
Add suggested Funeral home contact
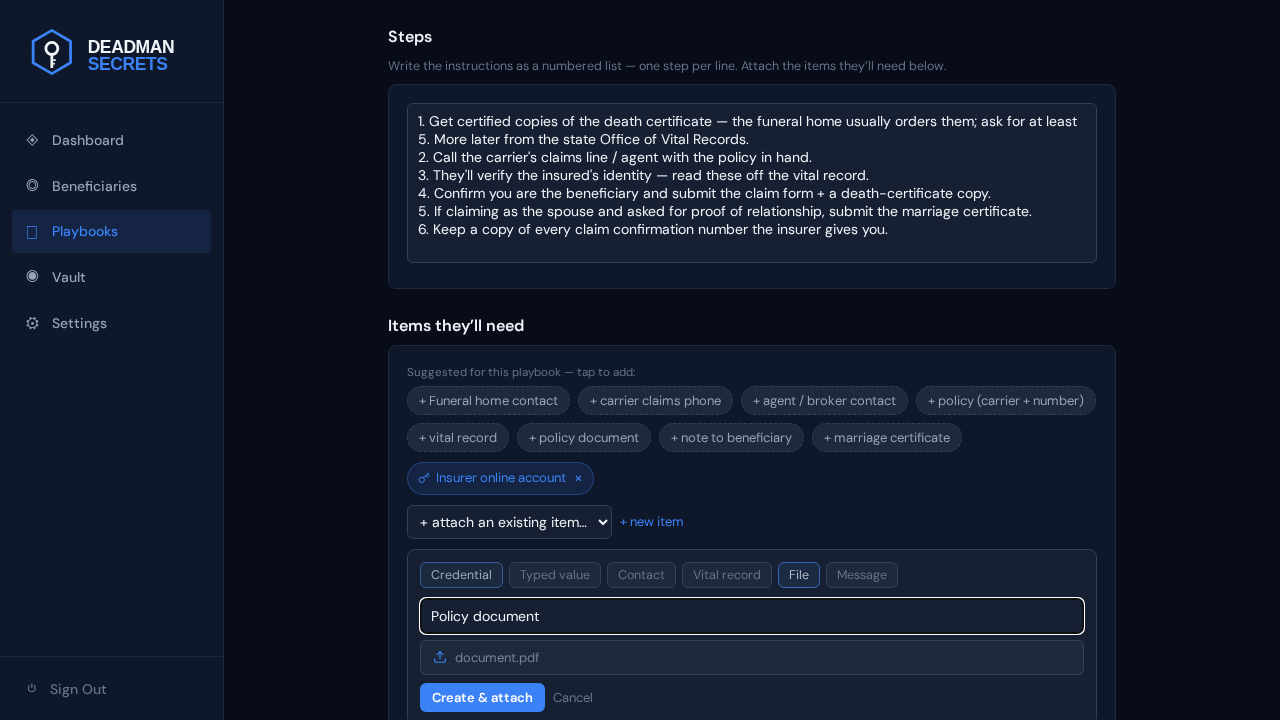coord(488,401)
